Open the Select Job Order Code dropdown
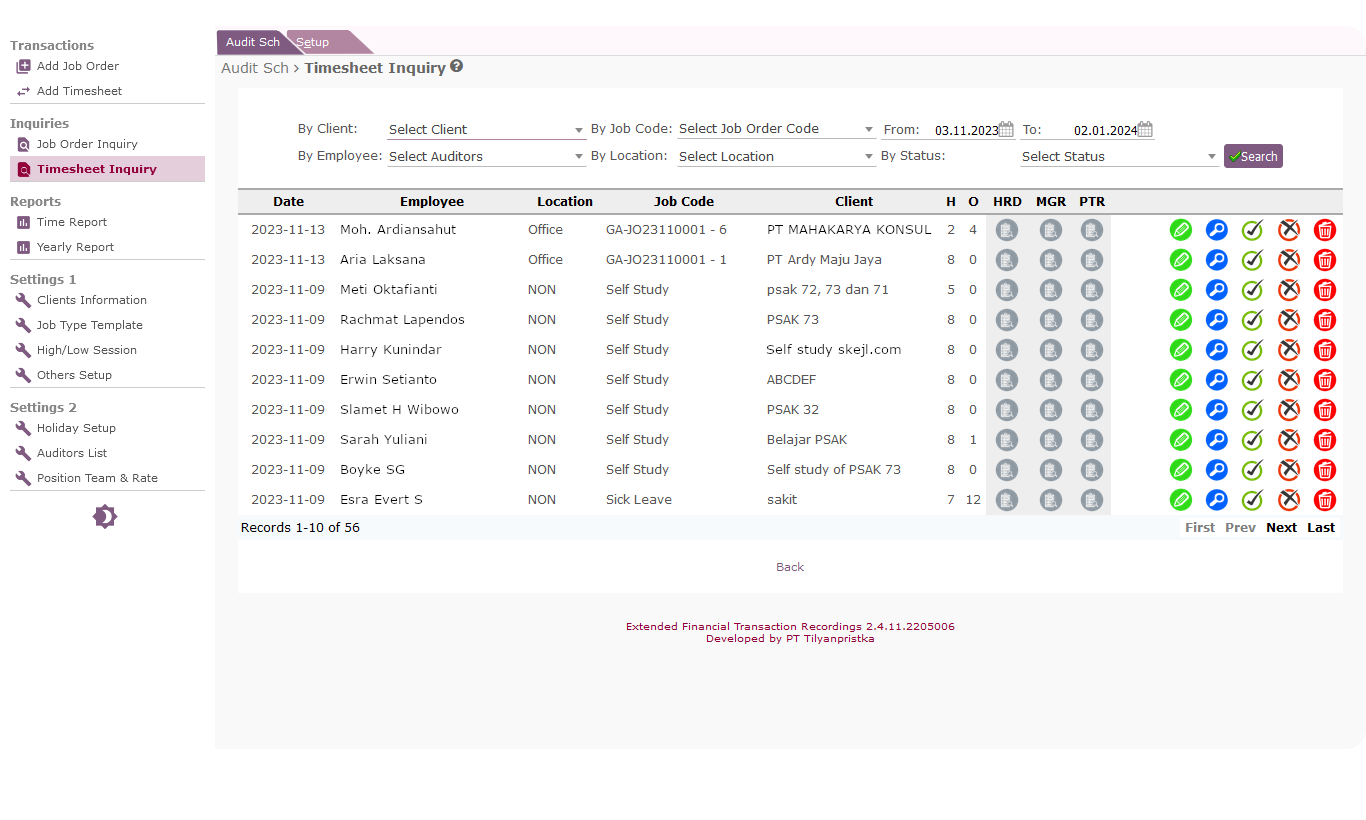 click(x=776, y=129)
